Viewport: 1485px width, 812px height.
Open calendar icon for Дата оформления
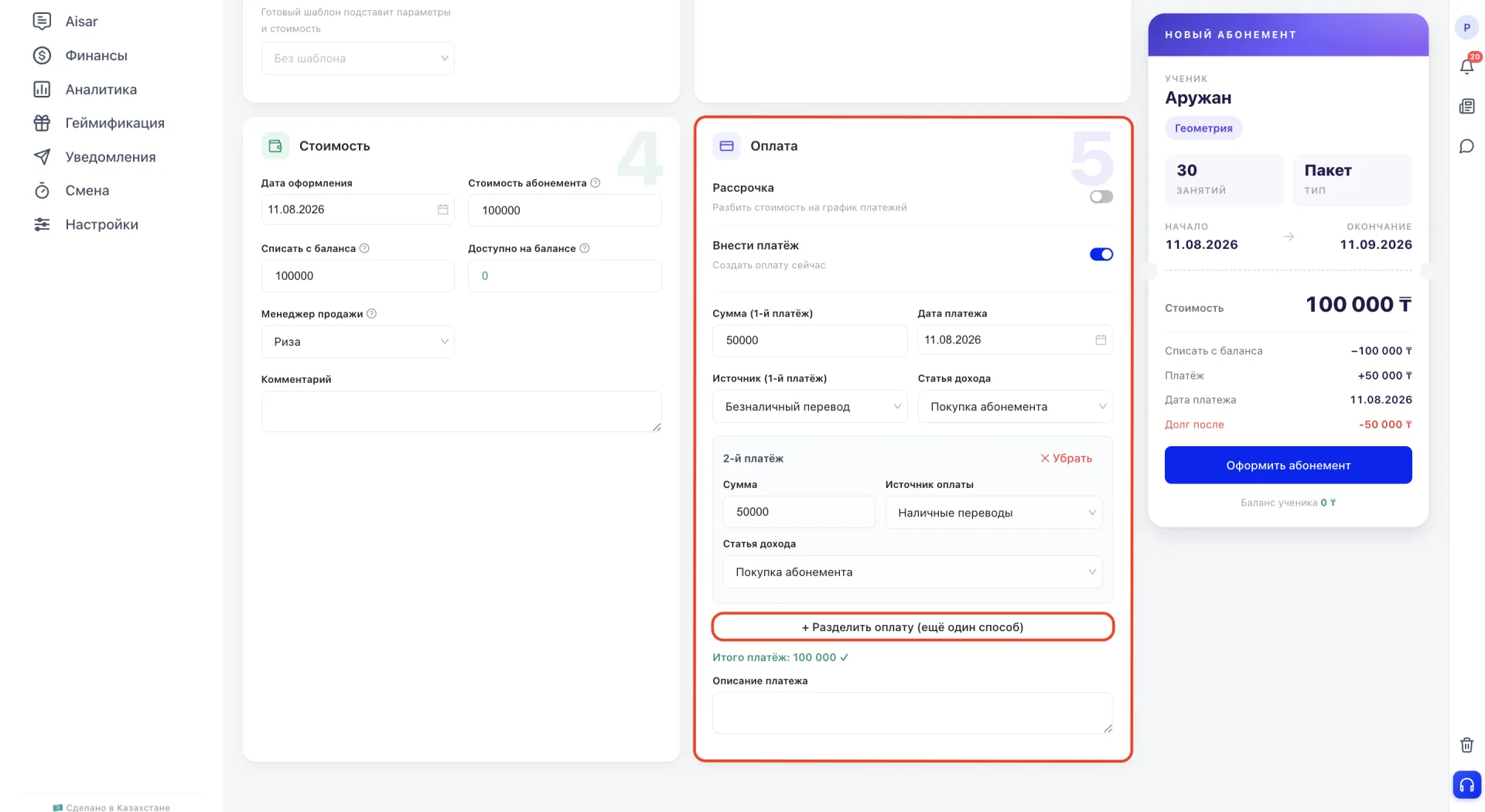coord(443,210)
